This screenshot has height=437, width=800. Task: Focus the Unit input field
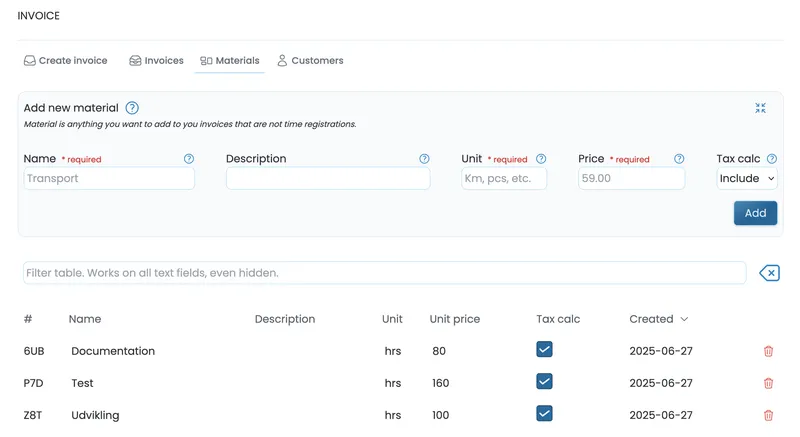pyautogui.click(x=504, y=178)
